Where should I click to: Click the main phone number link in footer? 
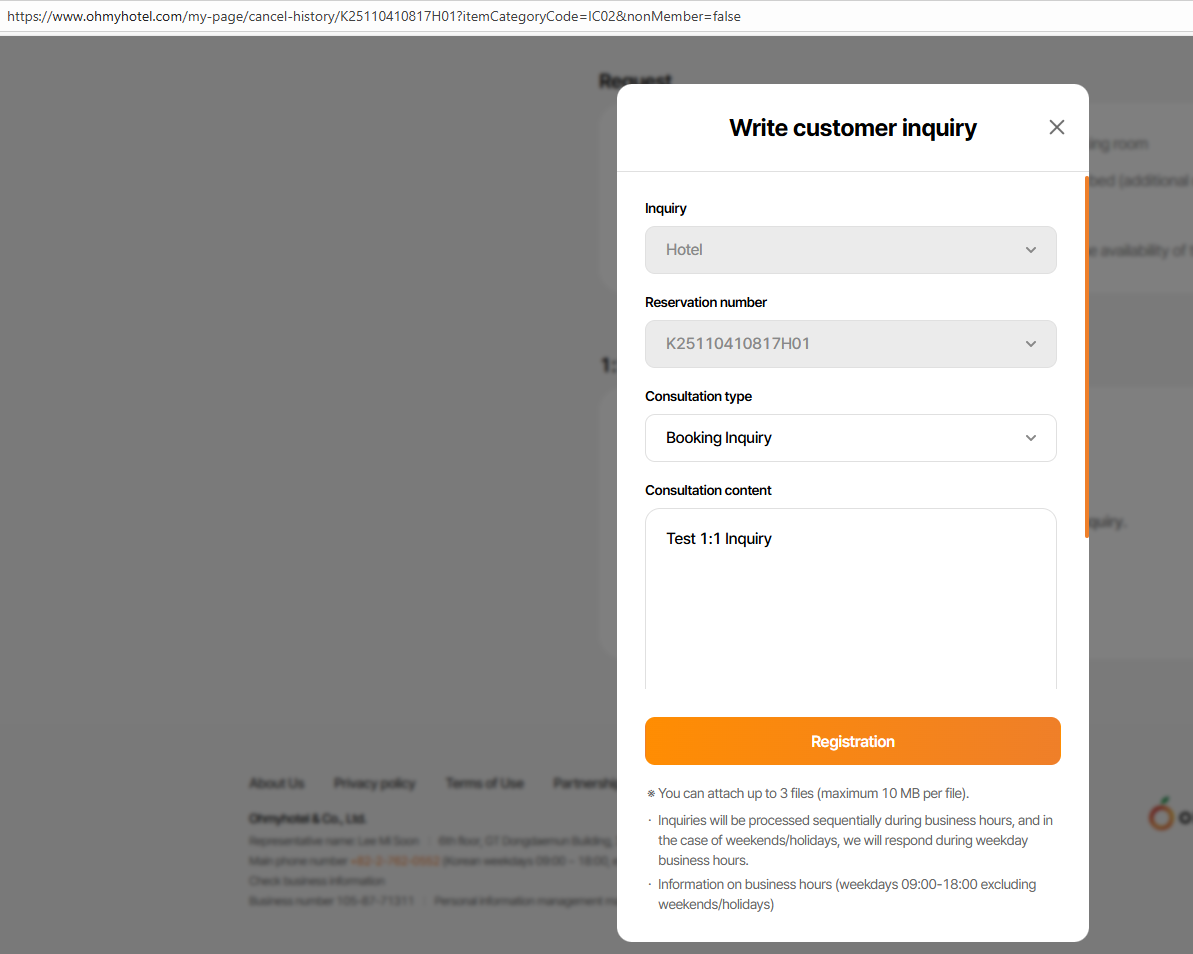point(395,861)
